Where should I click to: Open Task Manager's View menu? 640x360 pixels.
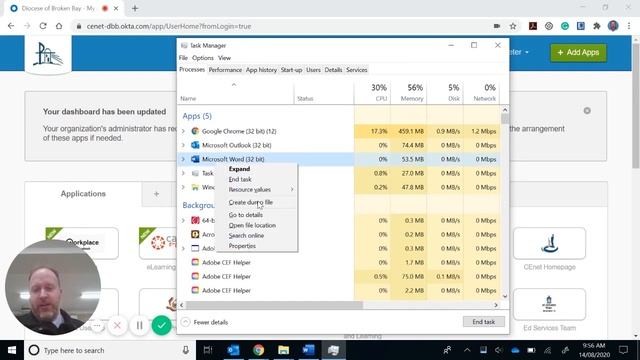click(x=224, y=58)
